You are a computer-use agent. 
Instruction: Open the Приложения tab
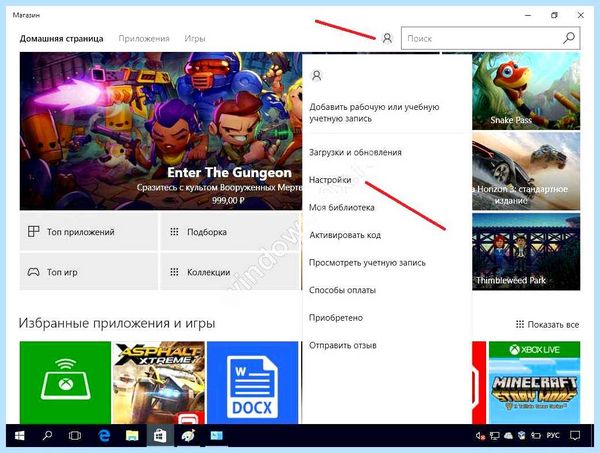click(x=144, y=39)
